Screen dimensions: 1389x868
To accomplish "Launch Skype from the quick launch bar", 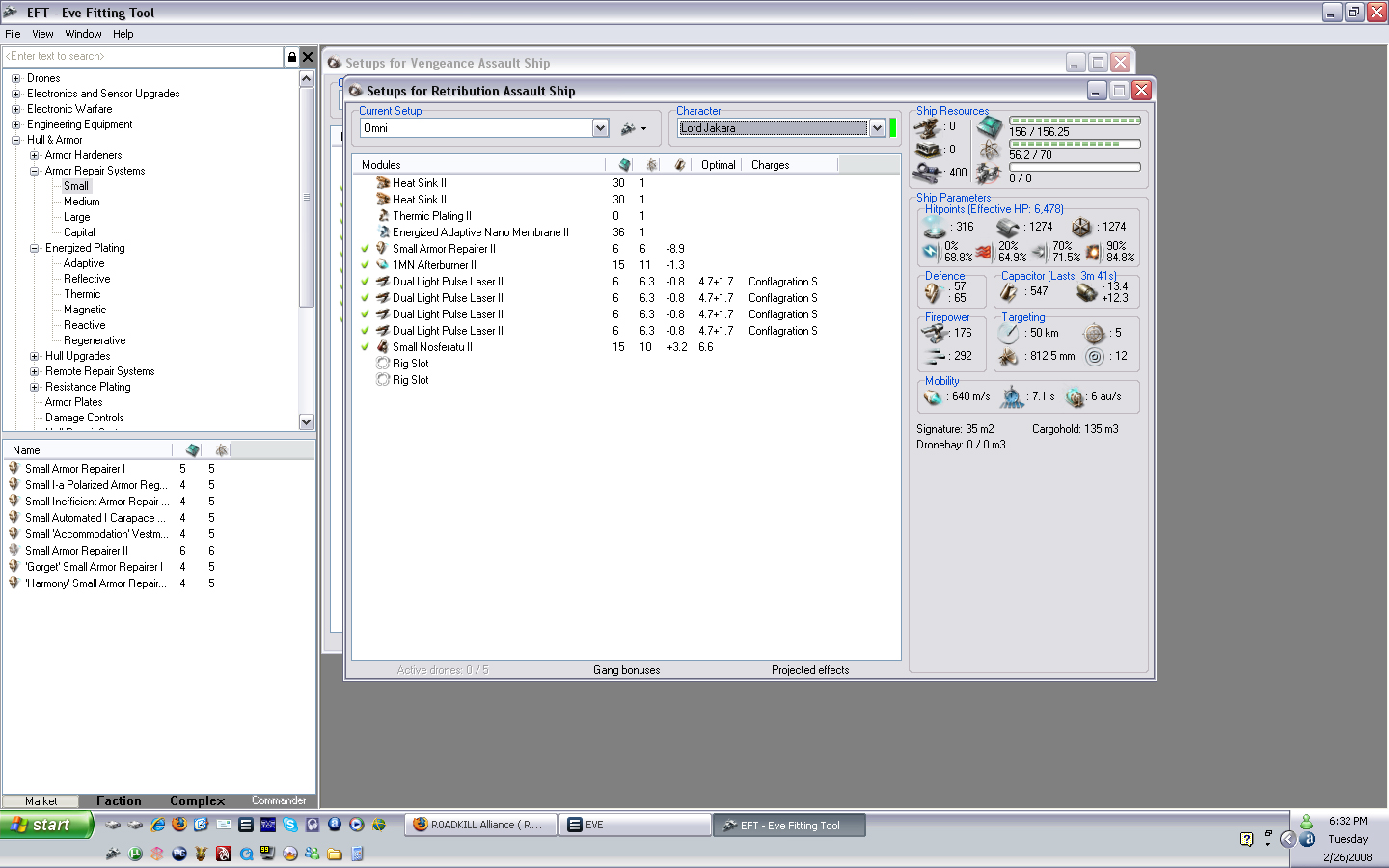I will tap(290, 825).
